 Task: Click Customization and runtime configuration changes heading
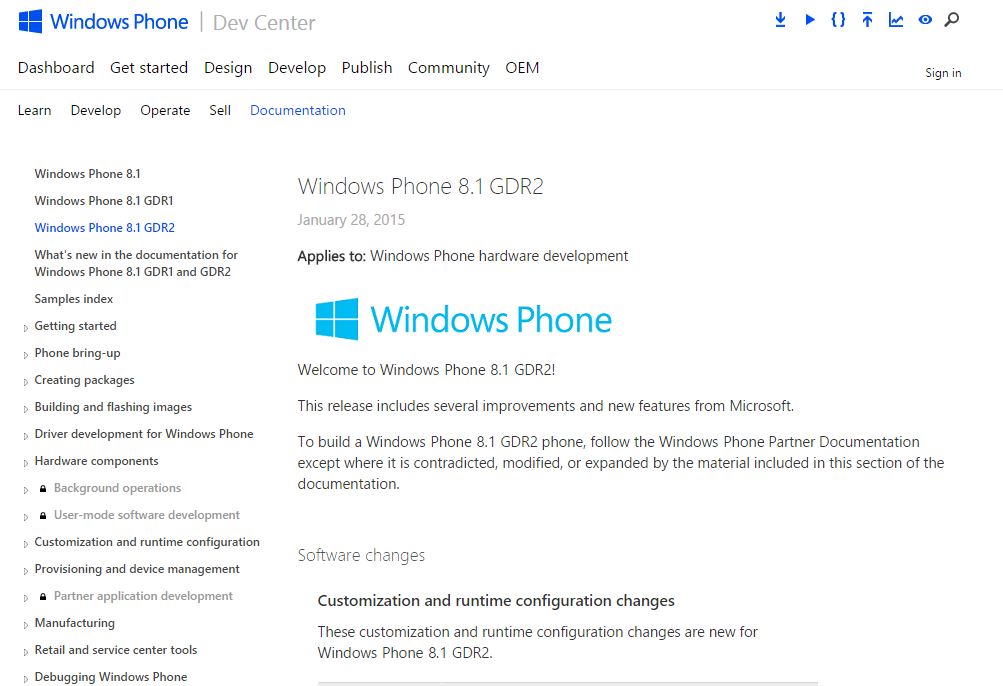point(496,601)
